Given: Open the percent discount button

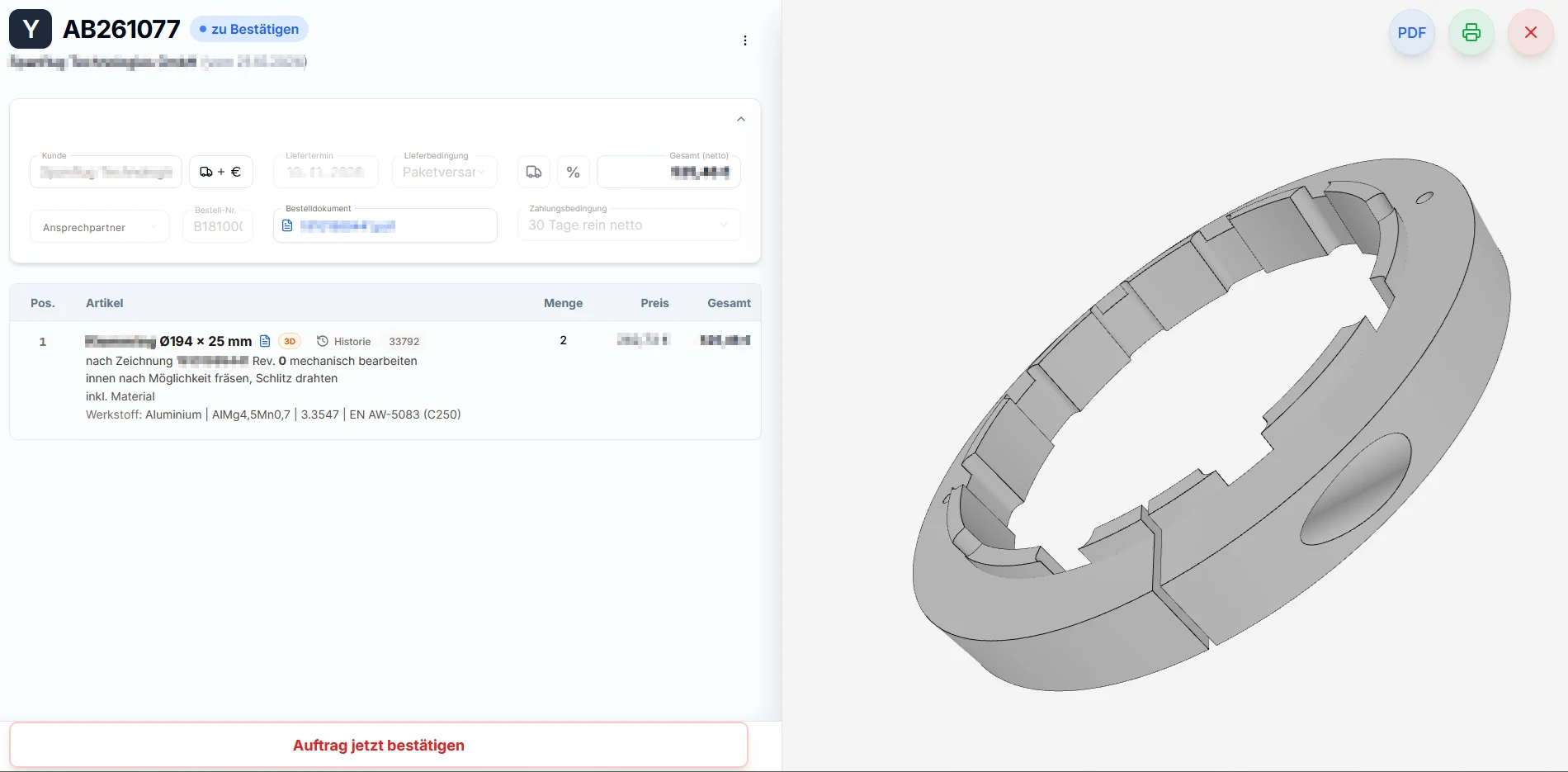Looking at the screenshot, I should [x=574, y=172].
